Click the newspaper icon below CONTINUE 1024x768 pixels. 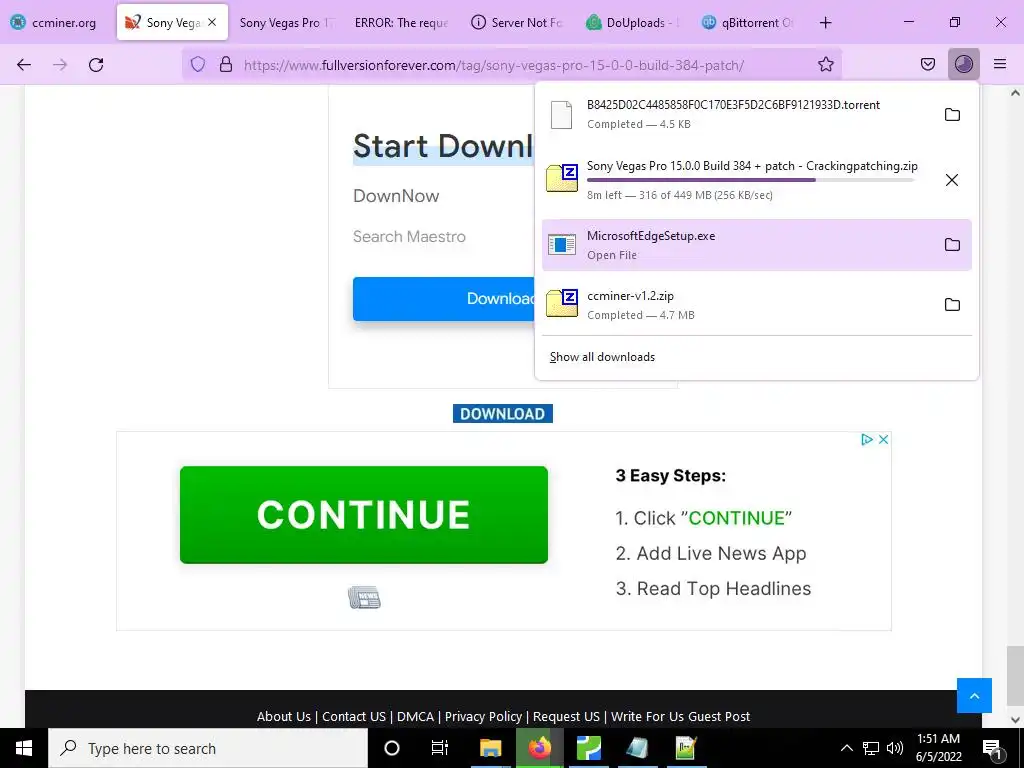coord(364,598)
